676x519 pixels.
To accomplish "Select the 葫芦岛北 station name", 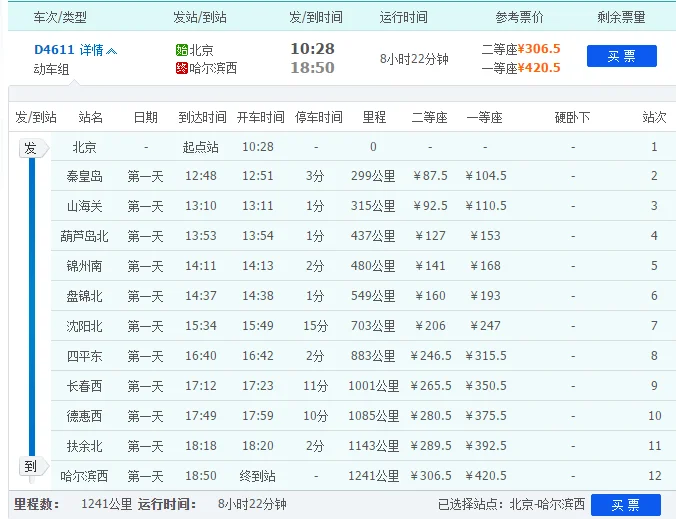I will click(84, 236).
